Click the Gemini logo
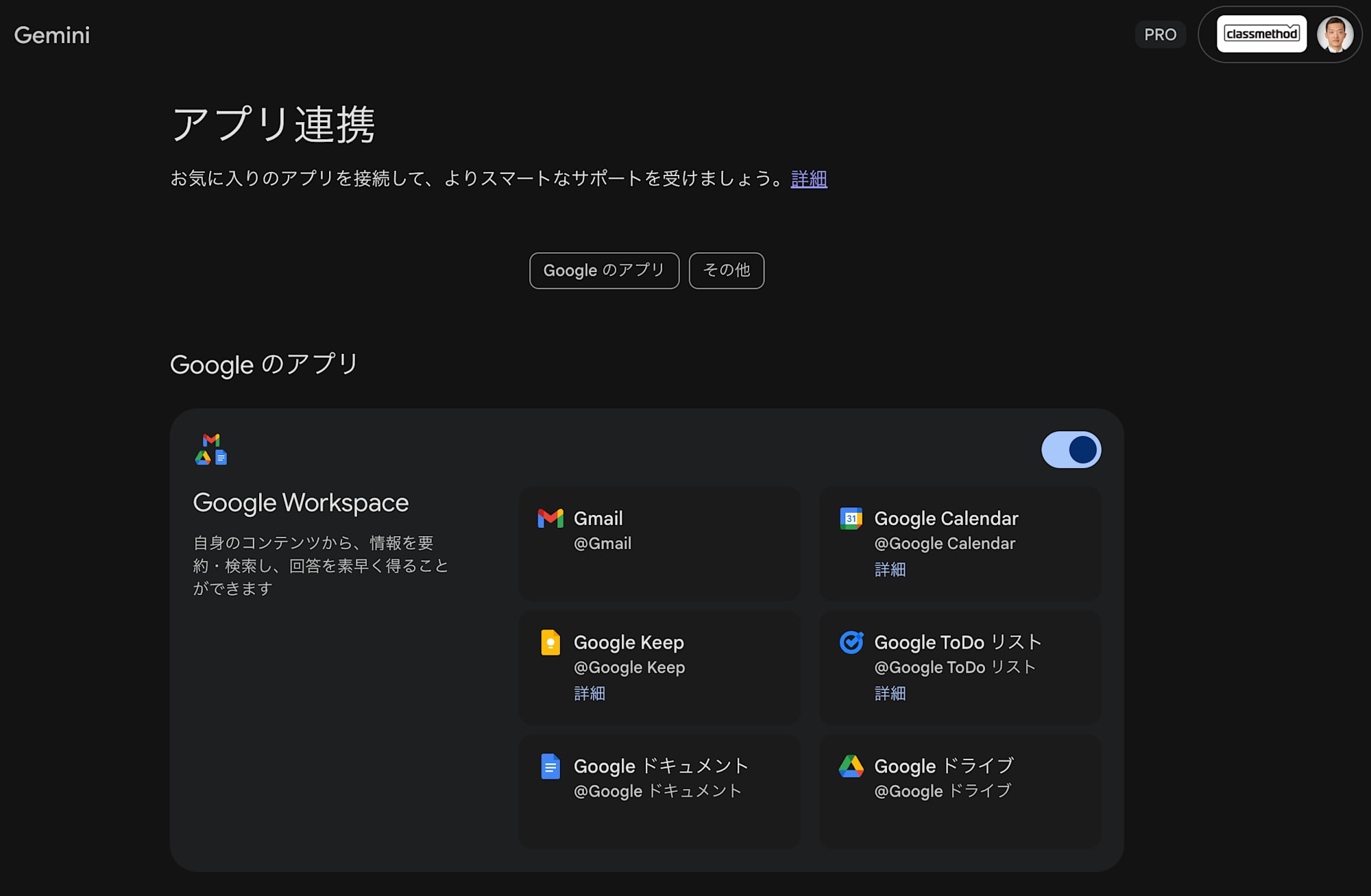 click(51, 34)
